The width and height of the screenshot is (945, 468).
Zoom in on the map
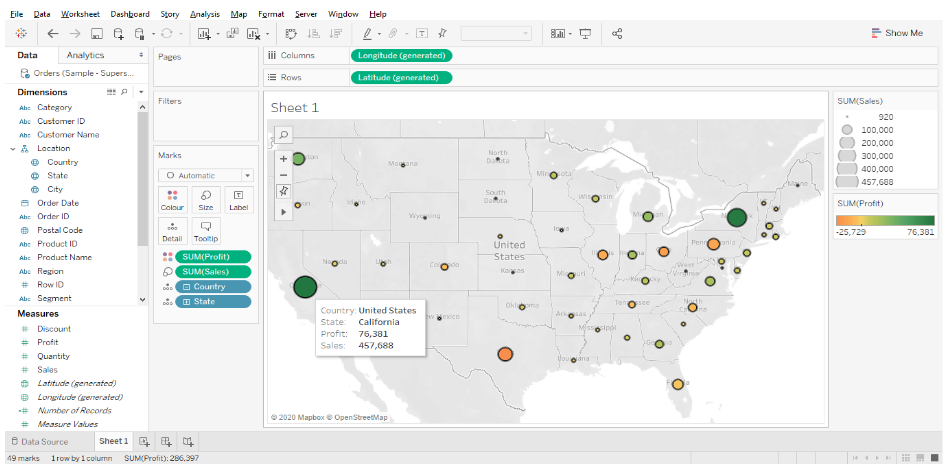click(283, 159)
